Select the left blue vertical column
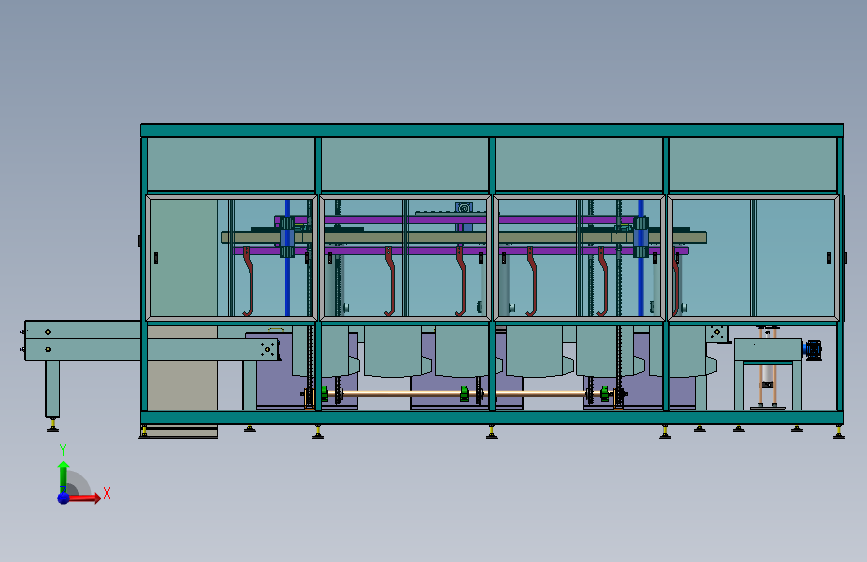 tap(288, 258)
